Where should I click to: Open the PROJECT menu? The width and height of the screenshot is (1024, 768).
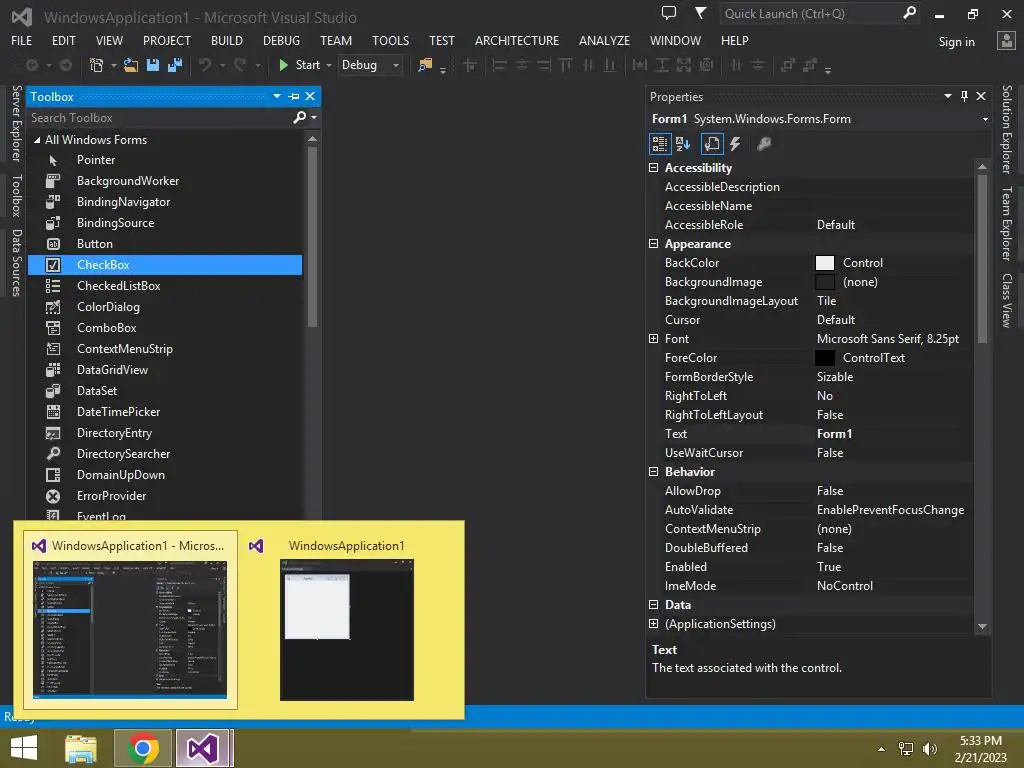pyautogui.click(x=167, y=40)
